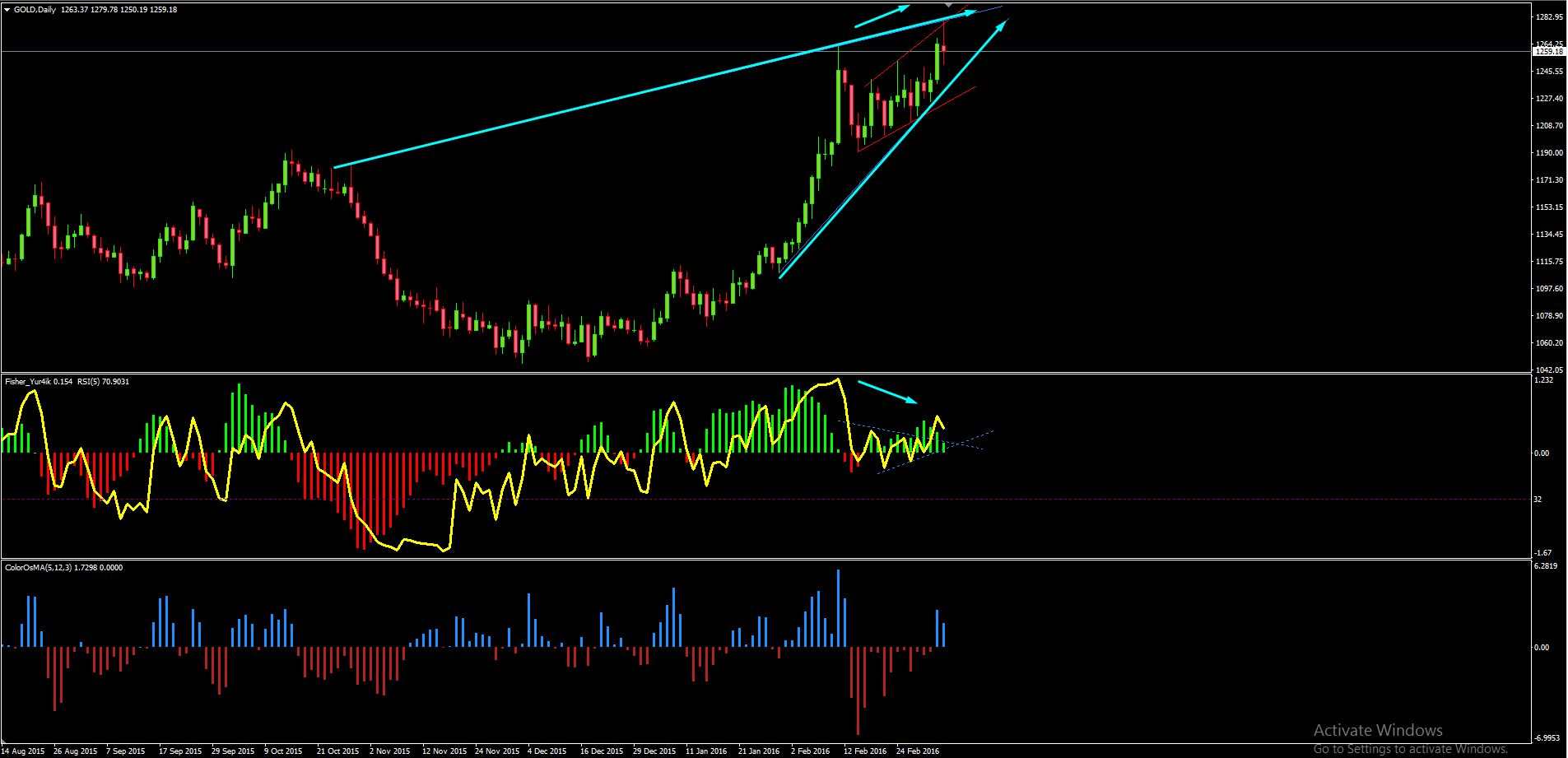Open the GOLD,Daily chart dropdown triangle
Image resolution: width=1568 pixels, height=758 pixels.
pos(7,10)
